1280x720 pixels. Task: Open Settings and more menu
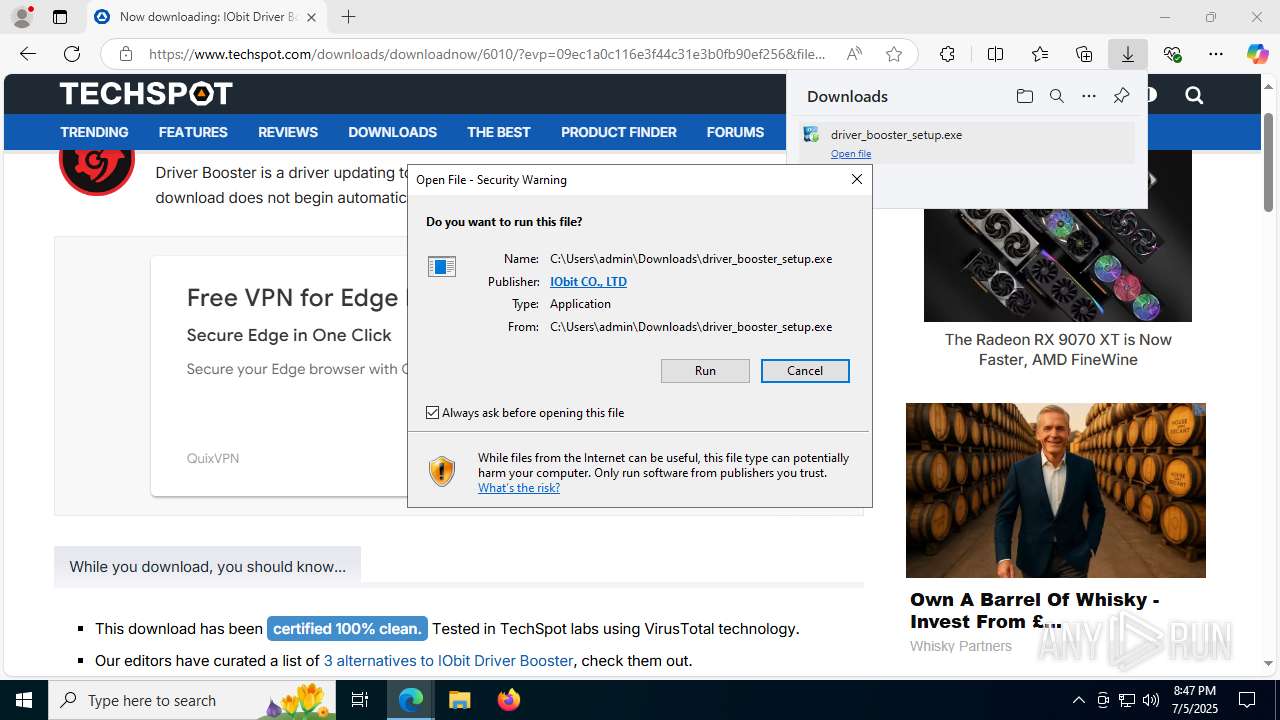click(1216, 54)
